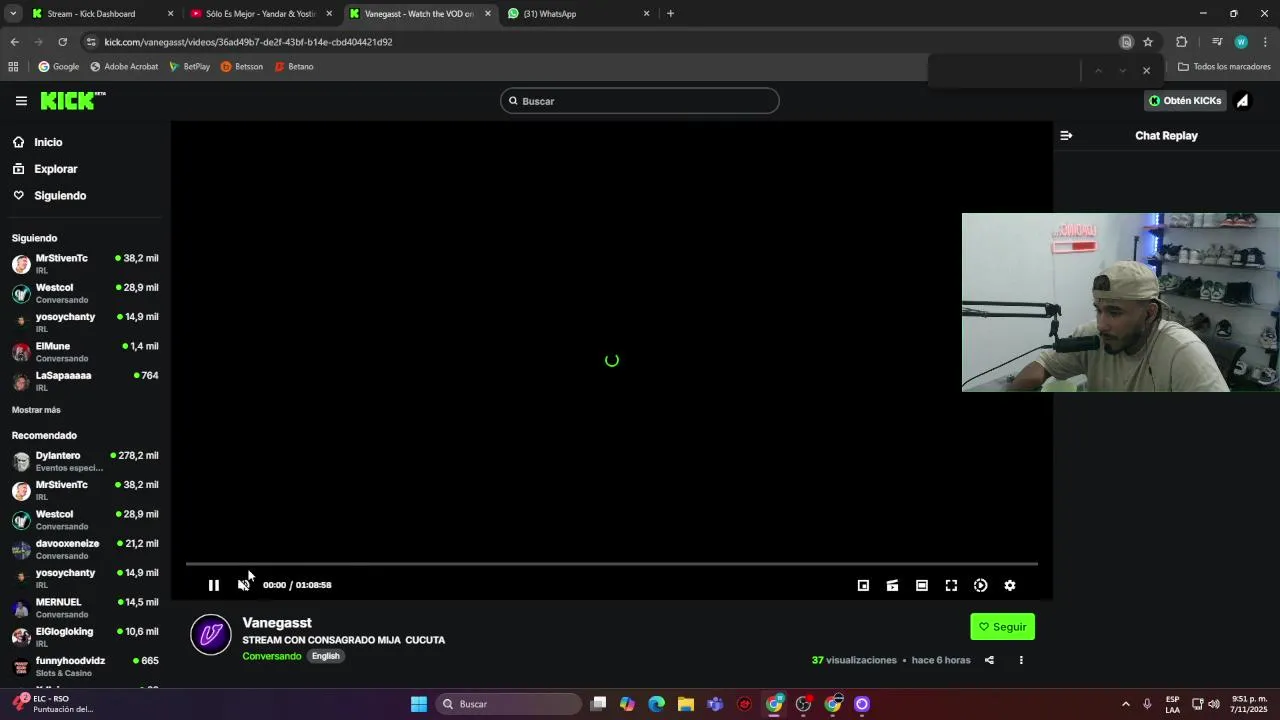The height and width of the screenshot is (720, 1280).
Task: Switch to the Stream - Kick Dashboard tab
Action: point(102,14)
